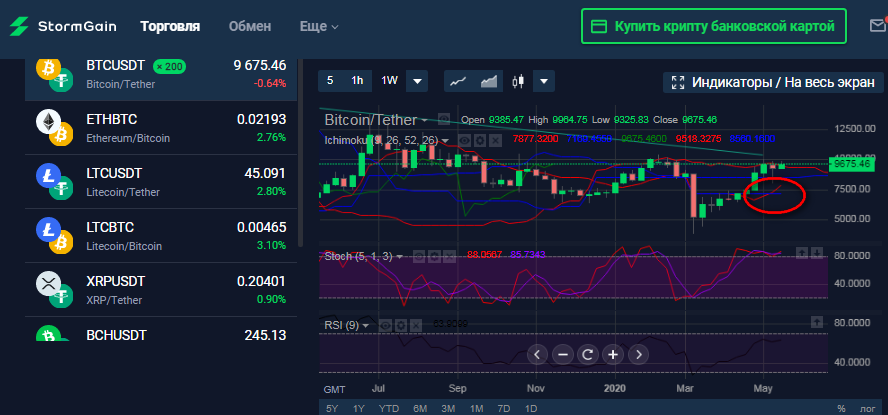
Task: Expand the Еще menu
Action: click(x=319, y=26)
